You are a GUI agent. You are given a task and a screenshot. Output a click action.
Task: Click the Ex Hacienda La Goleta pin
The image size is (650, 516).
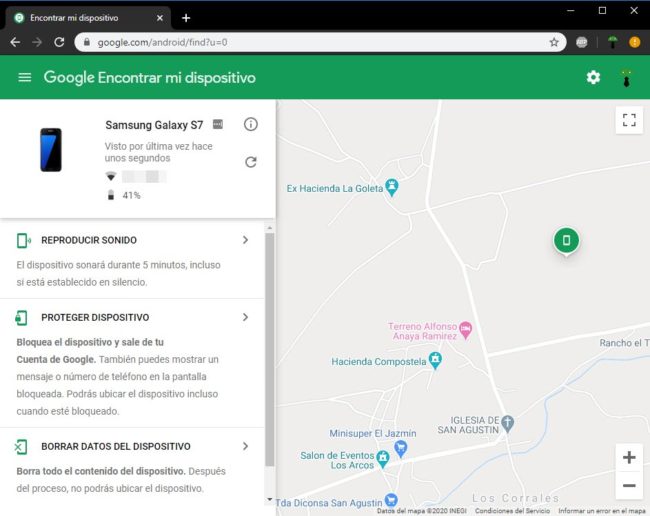[392, 187]
